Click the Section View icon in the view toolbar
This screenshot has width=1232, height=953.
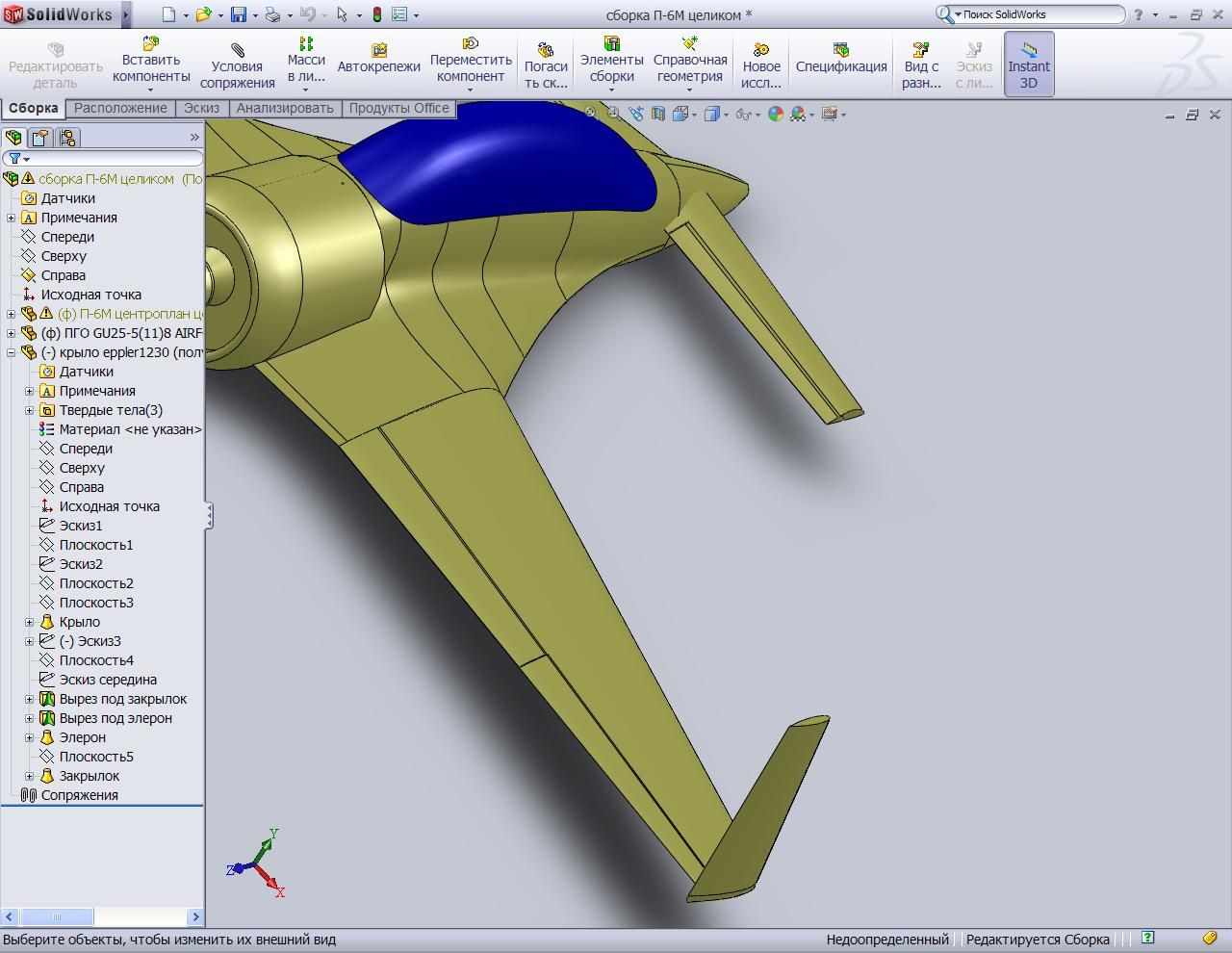coord(658,114)
